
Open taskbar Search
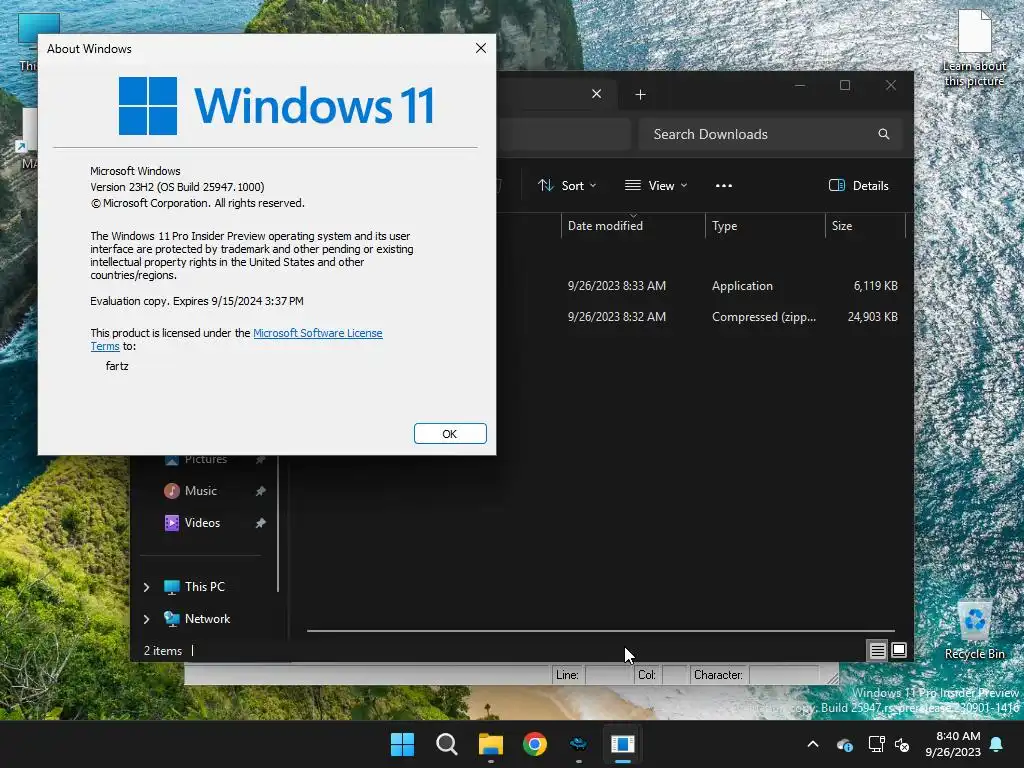coord(447,744)
